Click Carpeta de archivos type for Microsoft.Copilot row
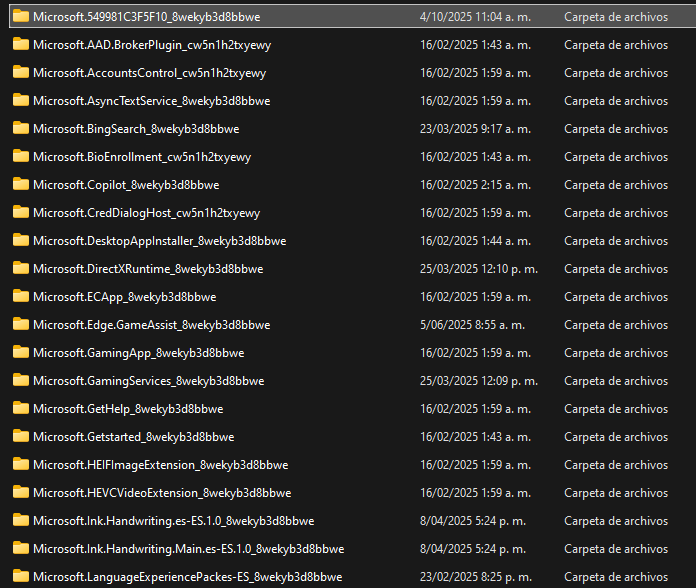The width and height of the screenshot is (696, 588). (616, 185)
